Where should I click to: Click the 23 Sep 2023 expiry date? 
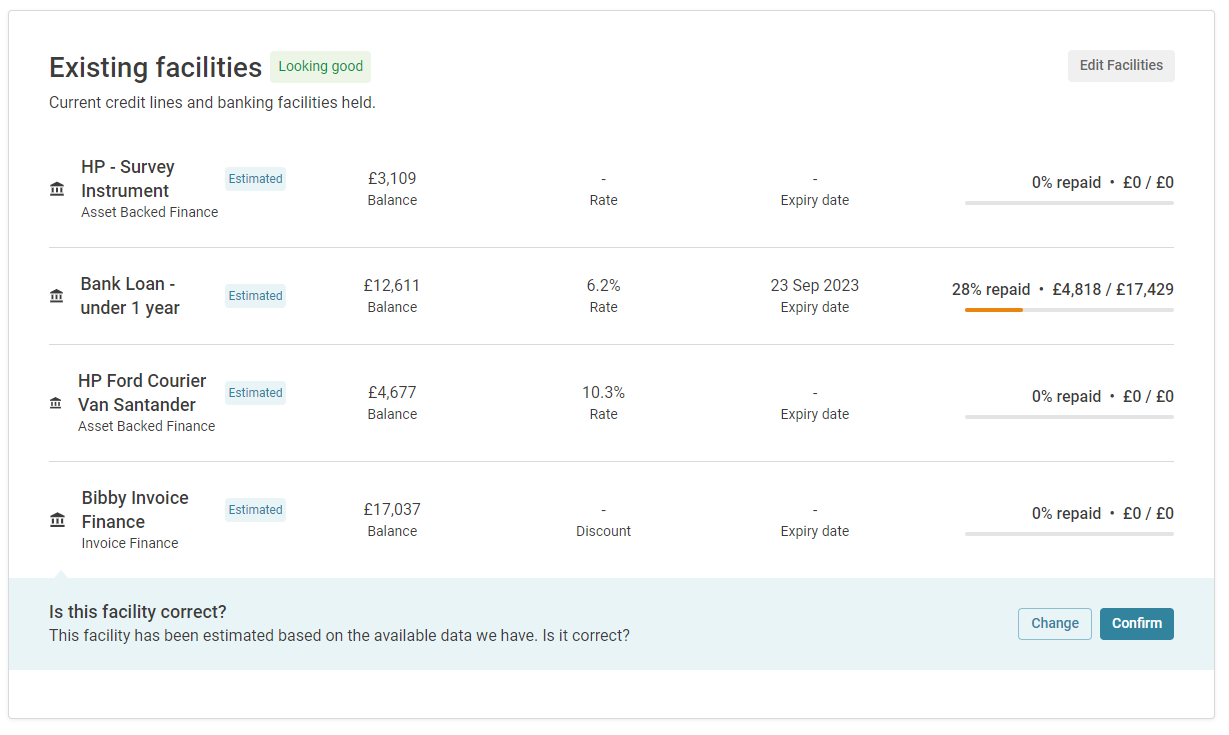(x=815, y=286)
